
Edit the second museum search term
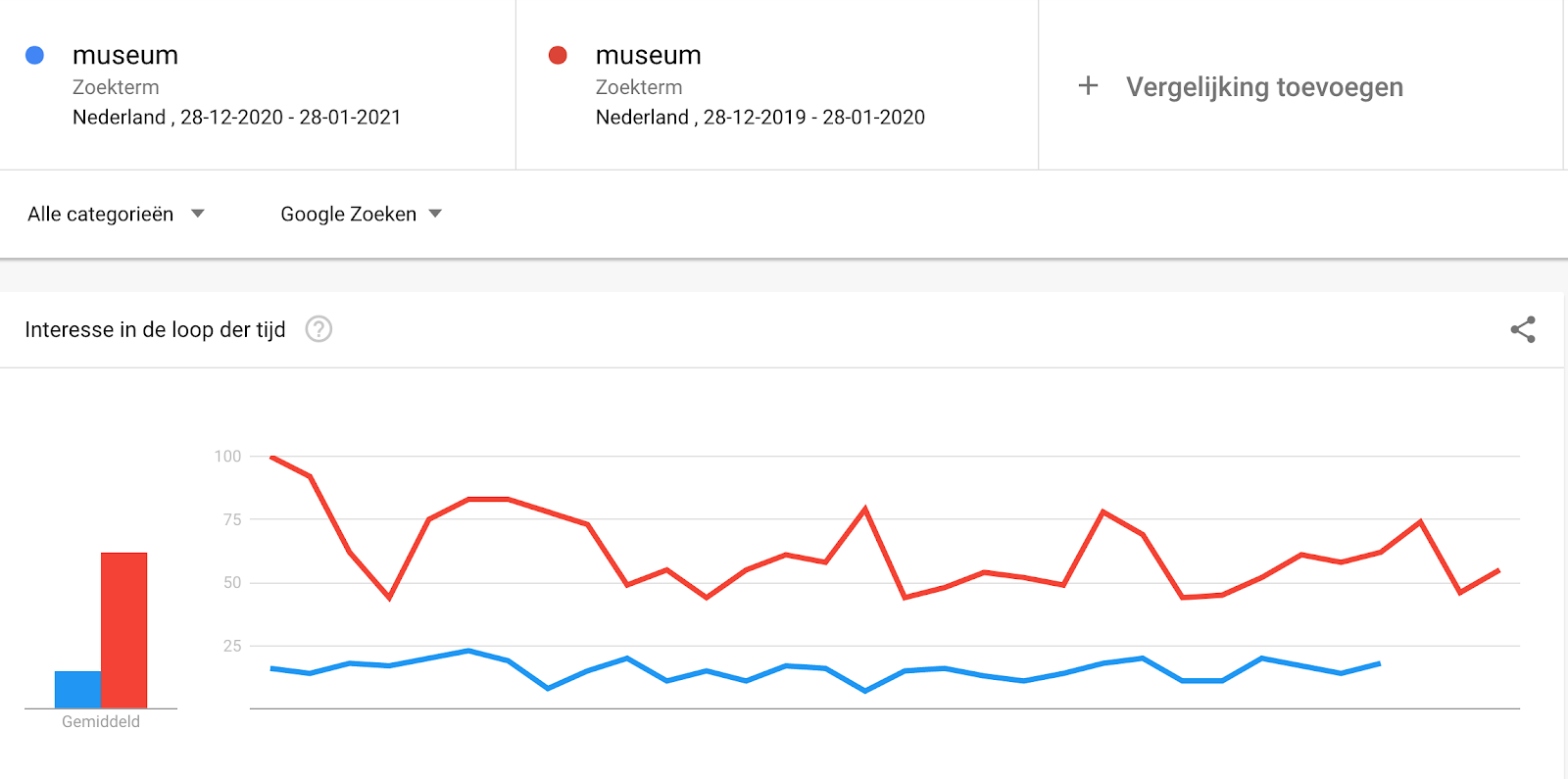click(x=649, y=55)
